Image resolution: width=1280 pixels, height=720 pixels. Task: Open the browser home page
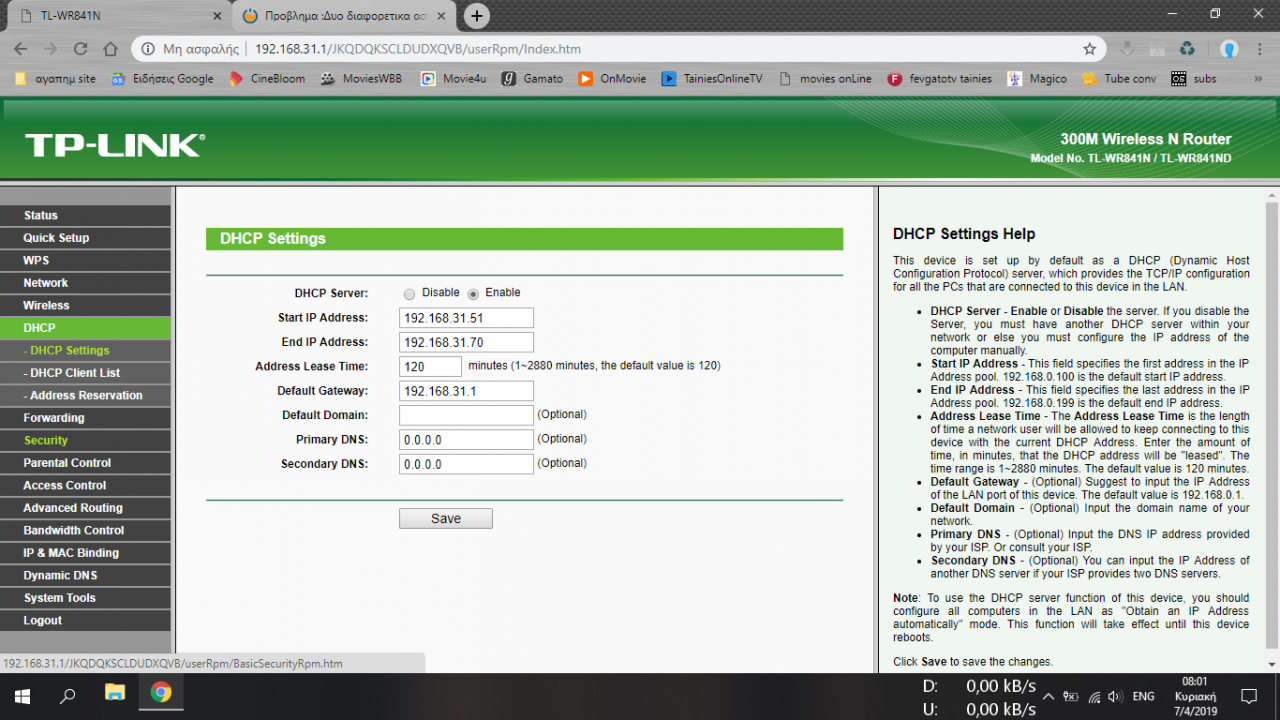click(111, 48)
